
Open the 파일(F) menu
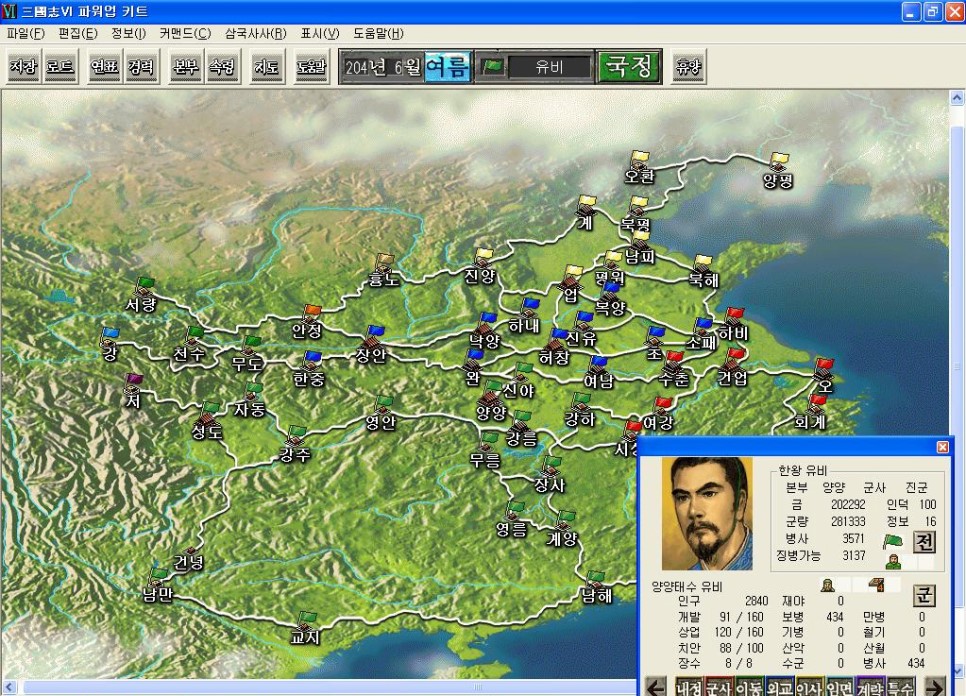[x=25, y=33]
